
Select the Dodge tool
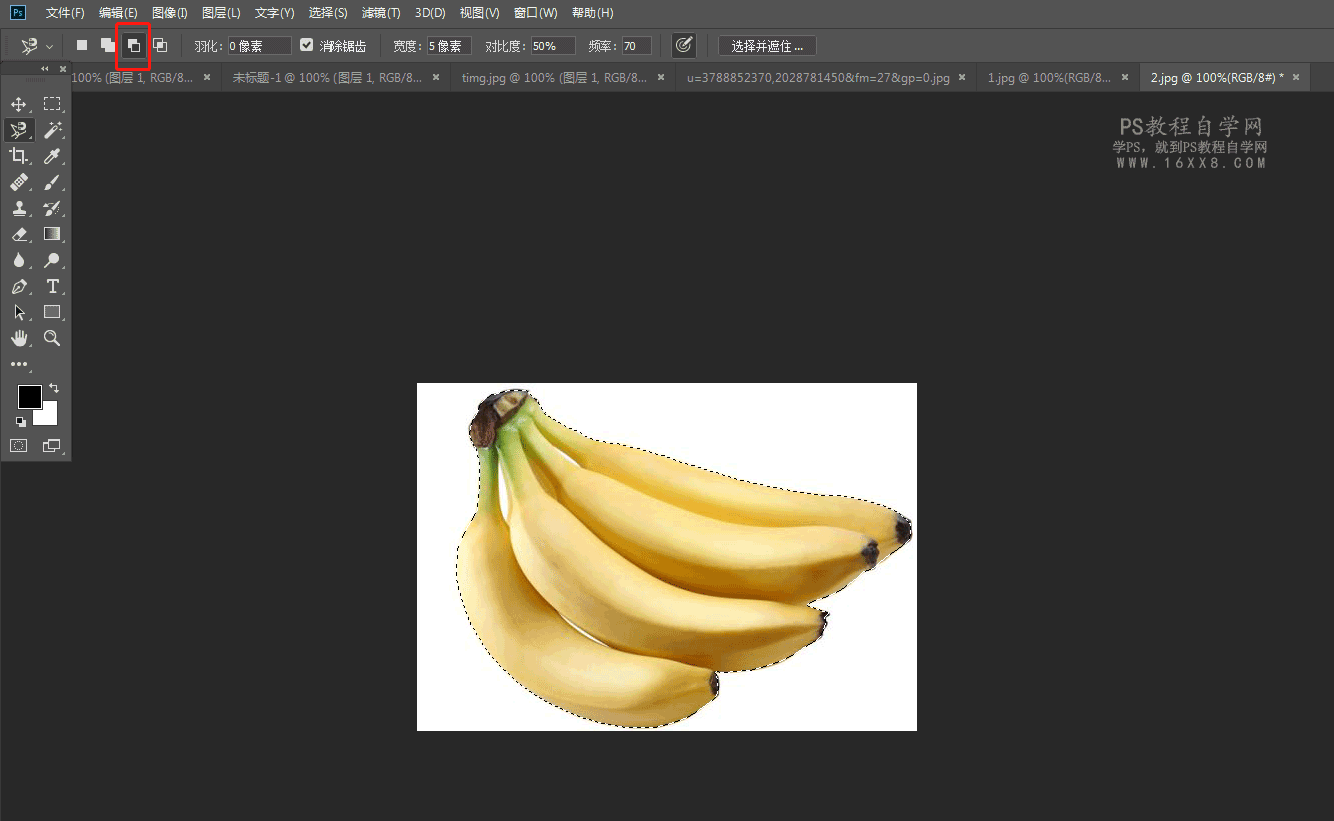[52, 260]
